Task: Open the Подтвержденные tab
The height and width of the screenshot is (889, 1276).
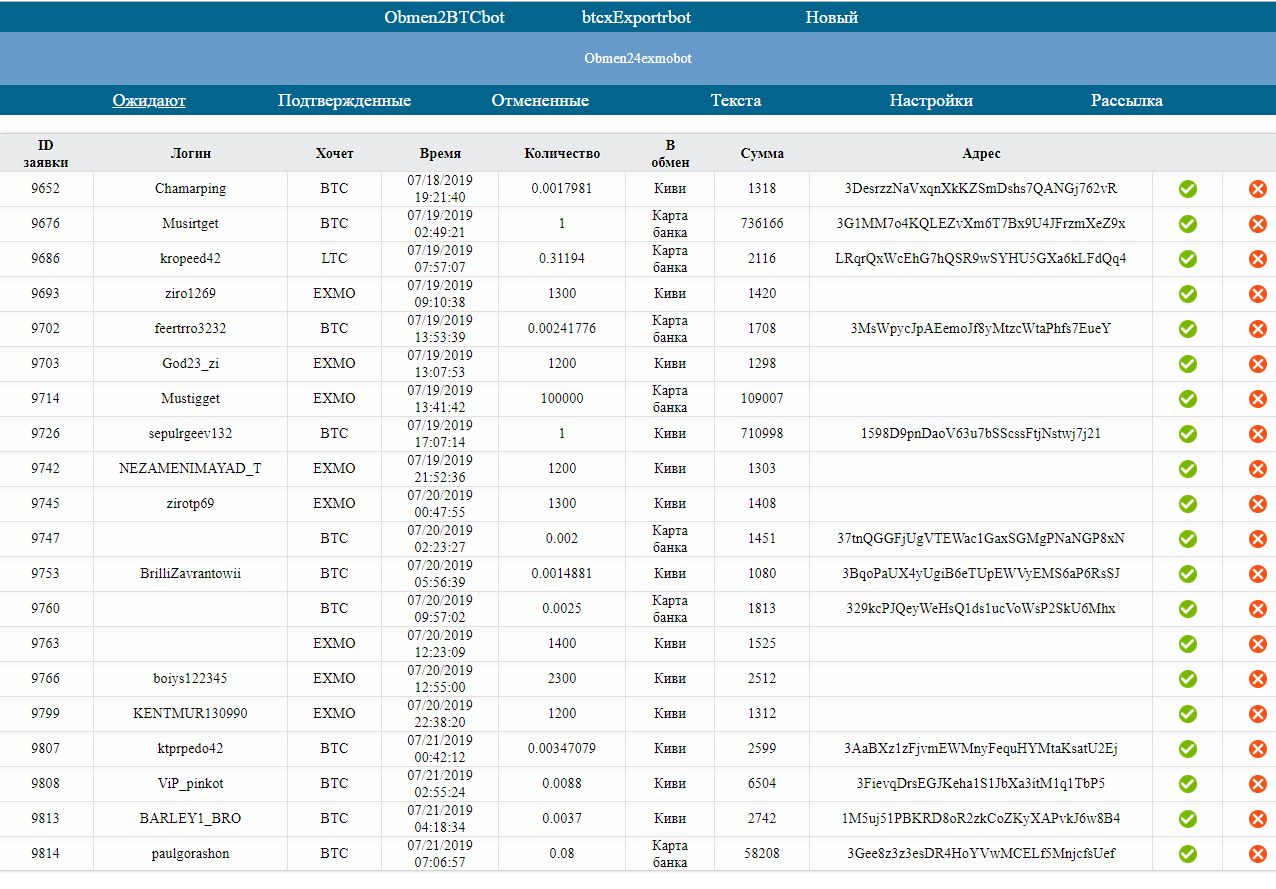Action: pyautogui.click(x=345, y=101)
